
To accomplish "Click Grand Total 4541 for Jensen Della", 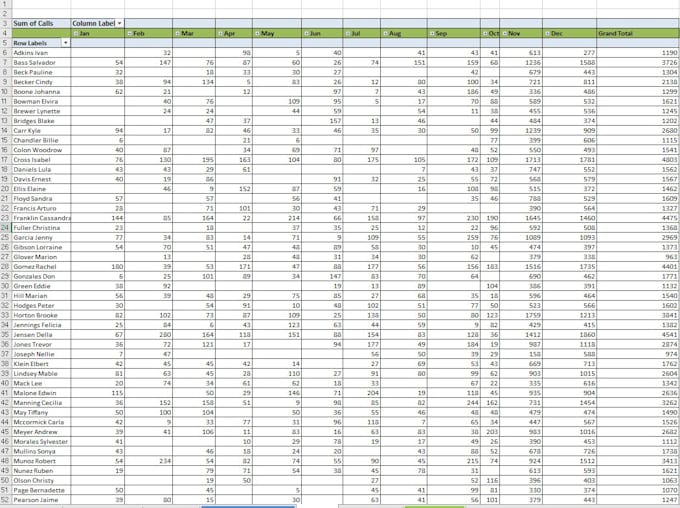I will 638,334.
